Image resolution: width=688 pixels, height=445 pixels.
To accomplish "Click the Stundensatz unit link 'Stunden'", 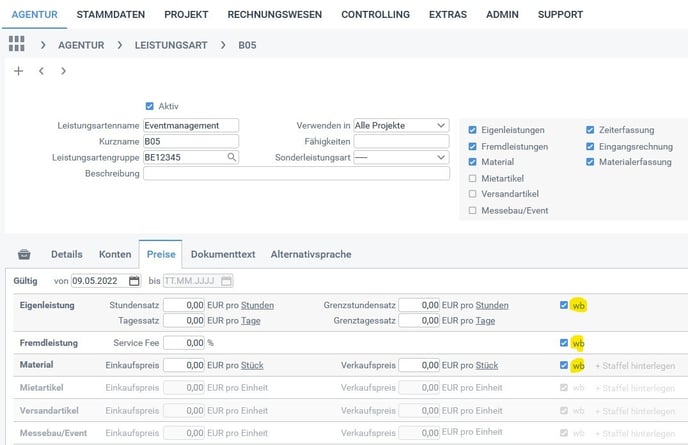I will pos(258,305).
